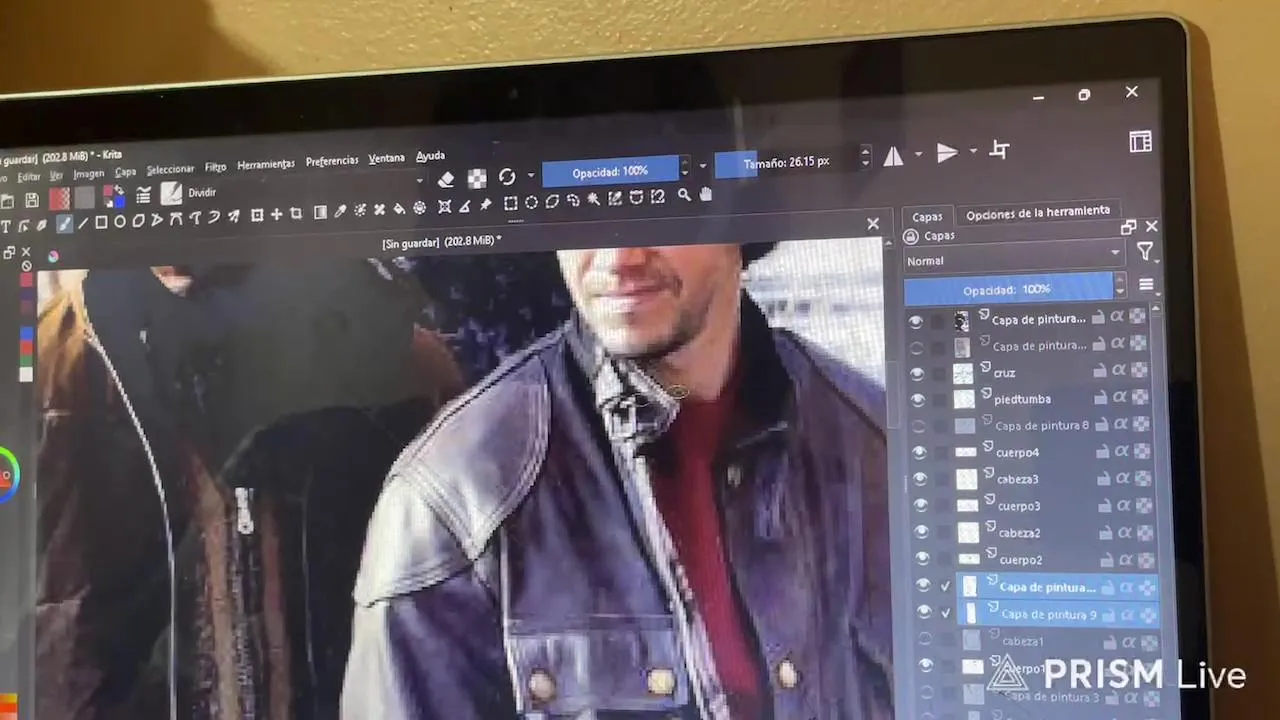
Task: Open the dropdown arrow after opacity slider
Action: [703, 166]
